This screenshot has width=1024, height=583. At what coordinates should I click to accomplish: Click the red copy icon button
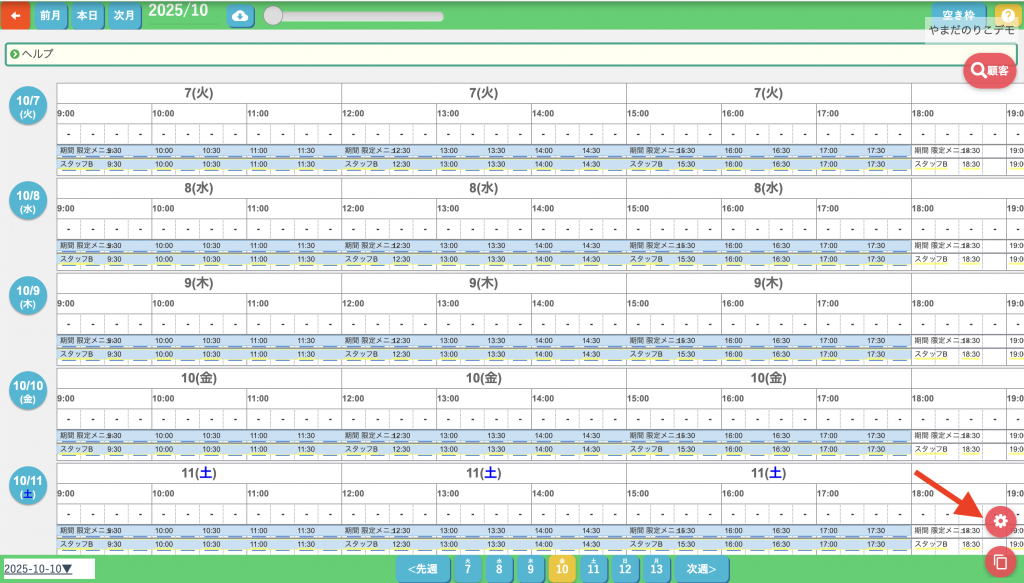click(1000, 562)
